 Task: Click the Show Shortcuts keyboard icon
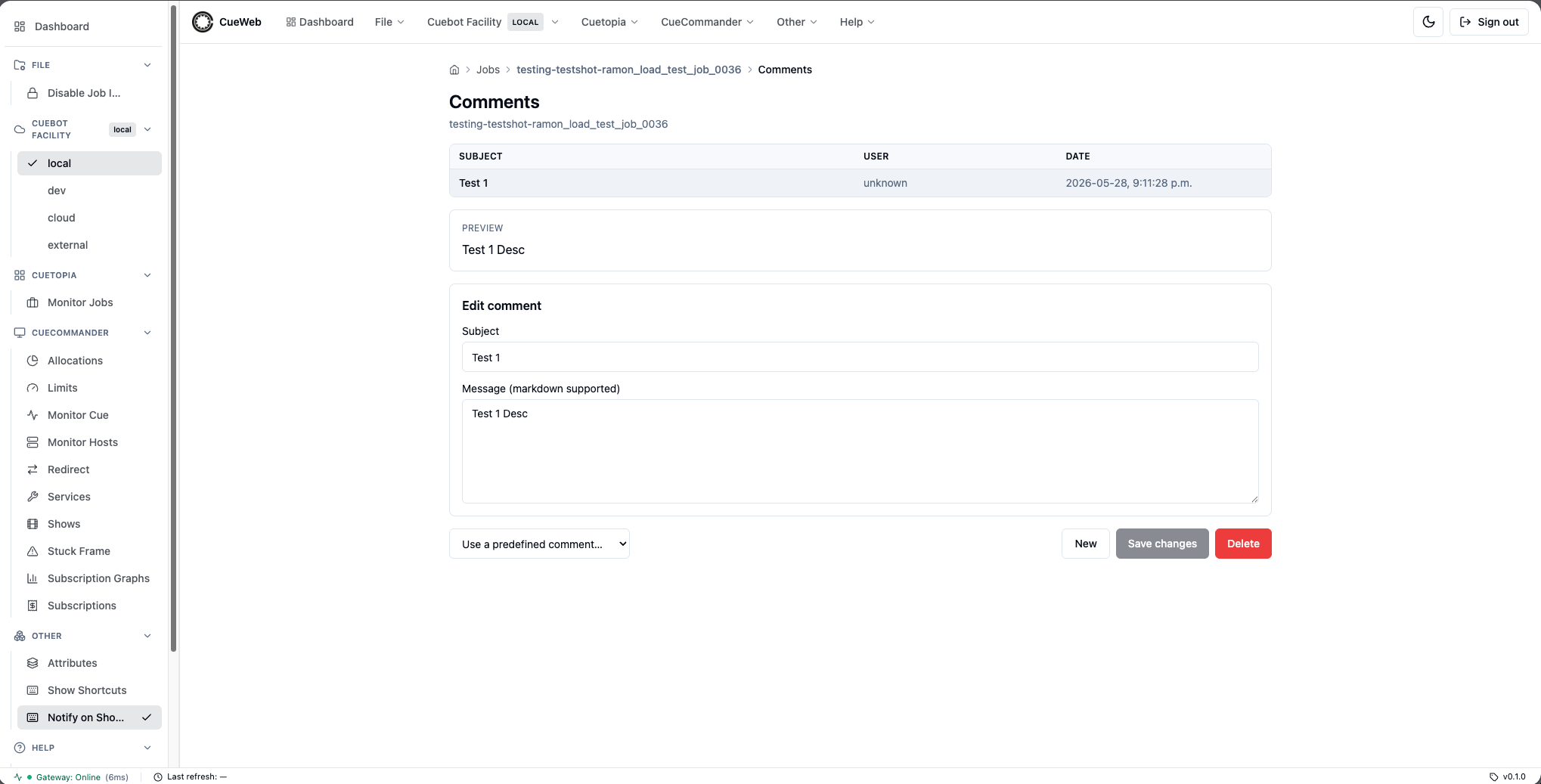(x=33, y=690)
